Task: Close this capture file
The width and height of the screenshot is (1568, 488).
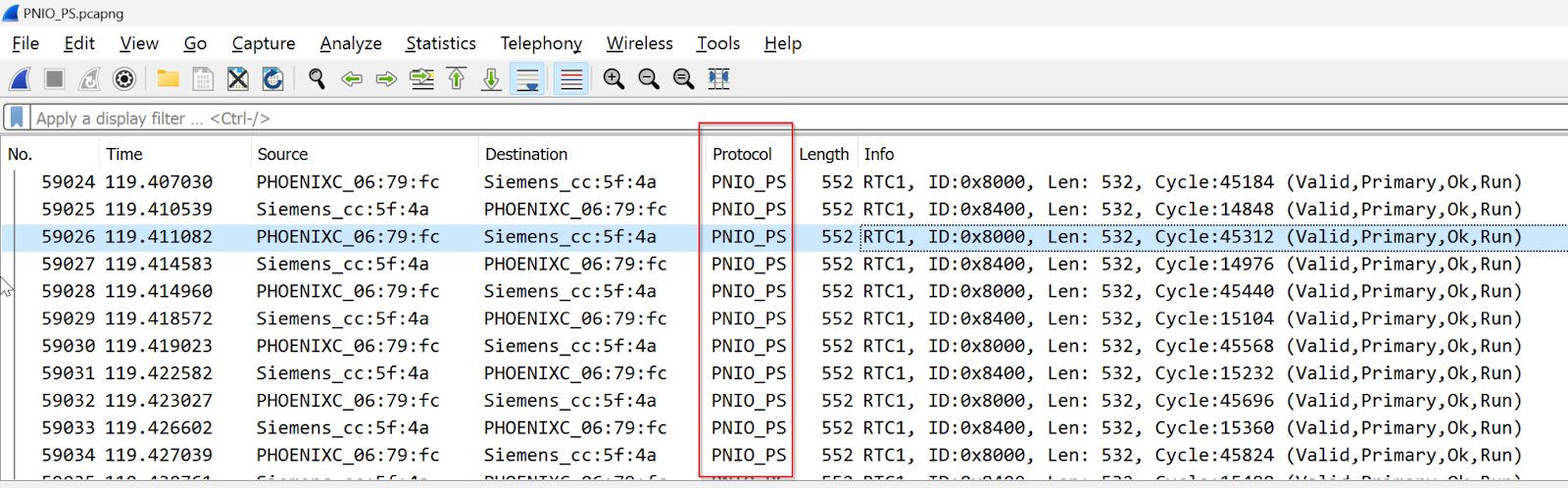Action: pyautogui.click(x=238, y=79)
